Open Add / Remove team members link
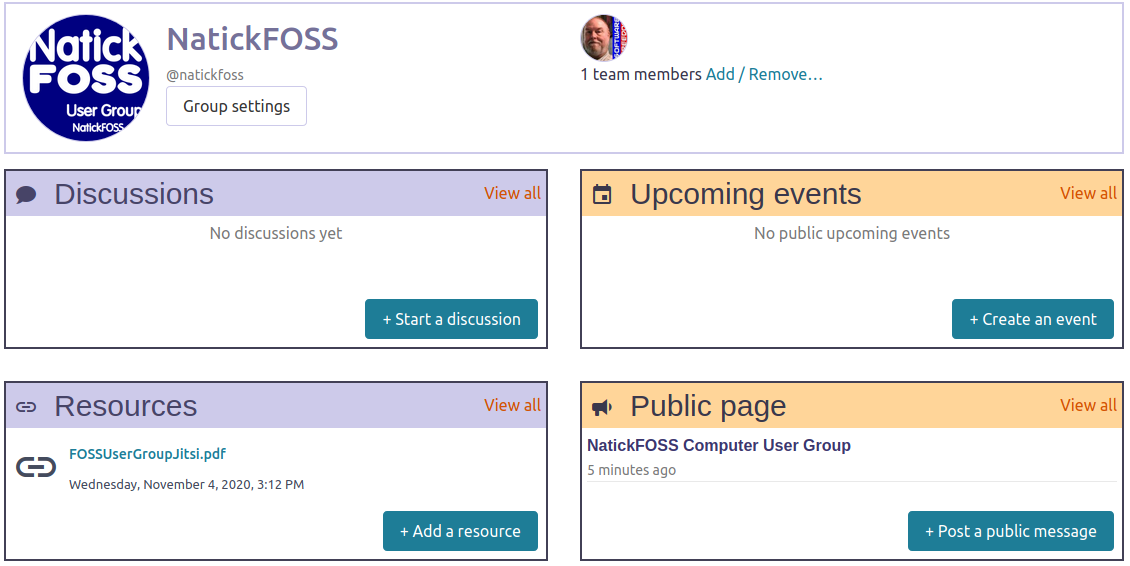 click(764, 74)
